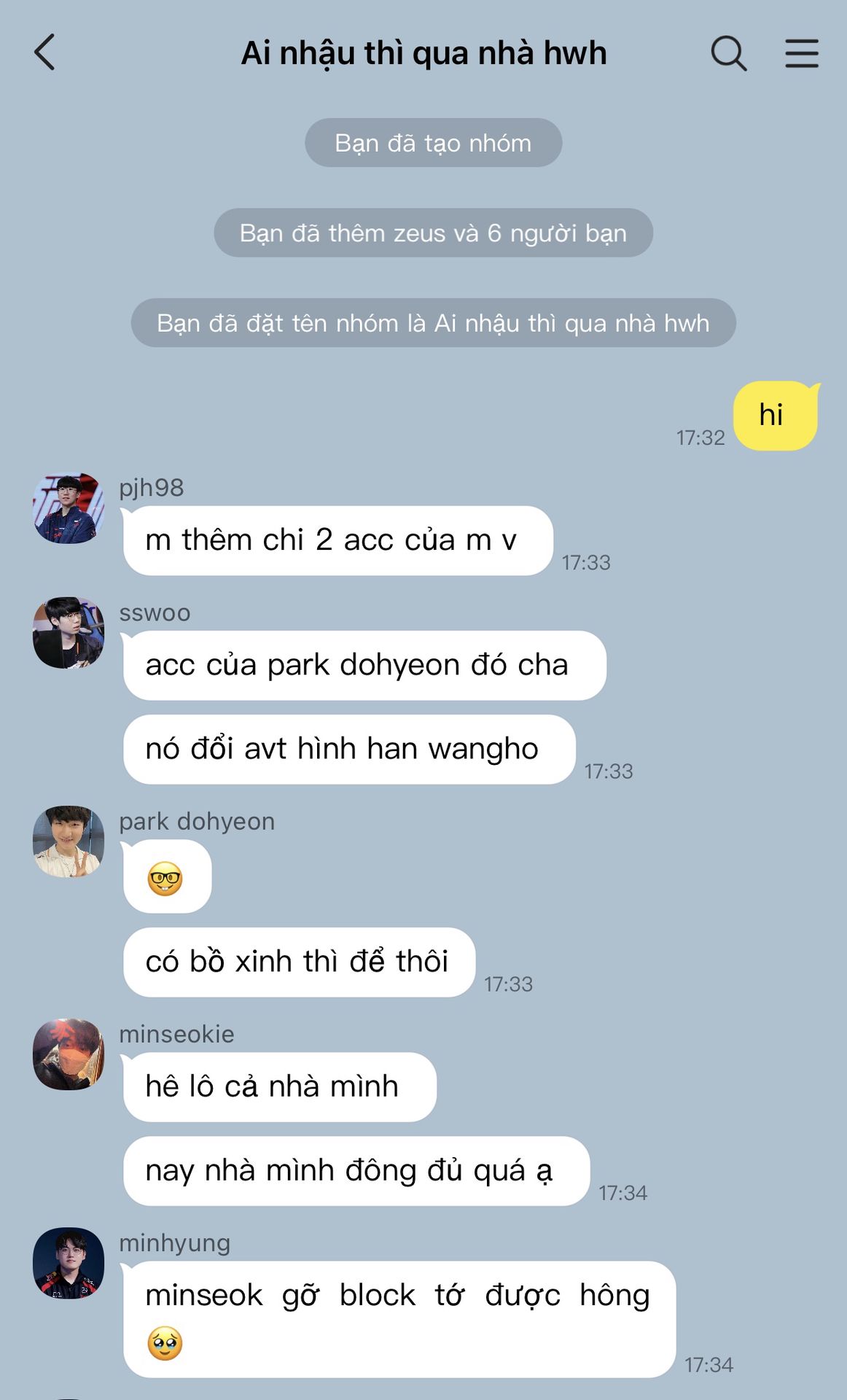This screenshot has height=1400, width=847.
Task: Select the yellow 'hi' message bubble
Action: click(776, 416)
